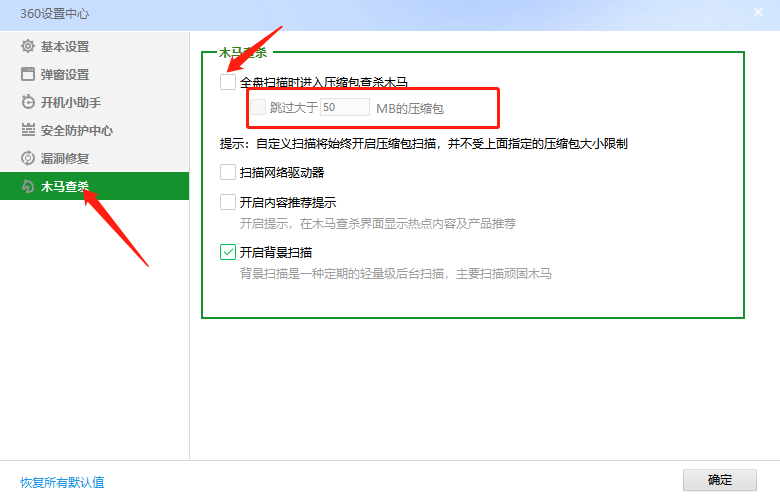
Task: Click the 恢复所有默认值 link
Action: [62, 482]
